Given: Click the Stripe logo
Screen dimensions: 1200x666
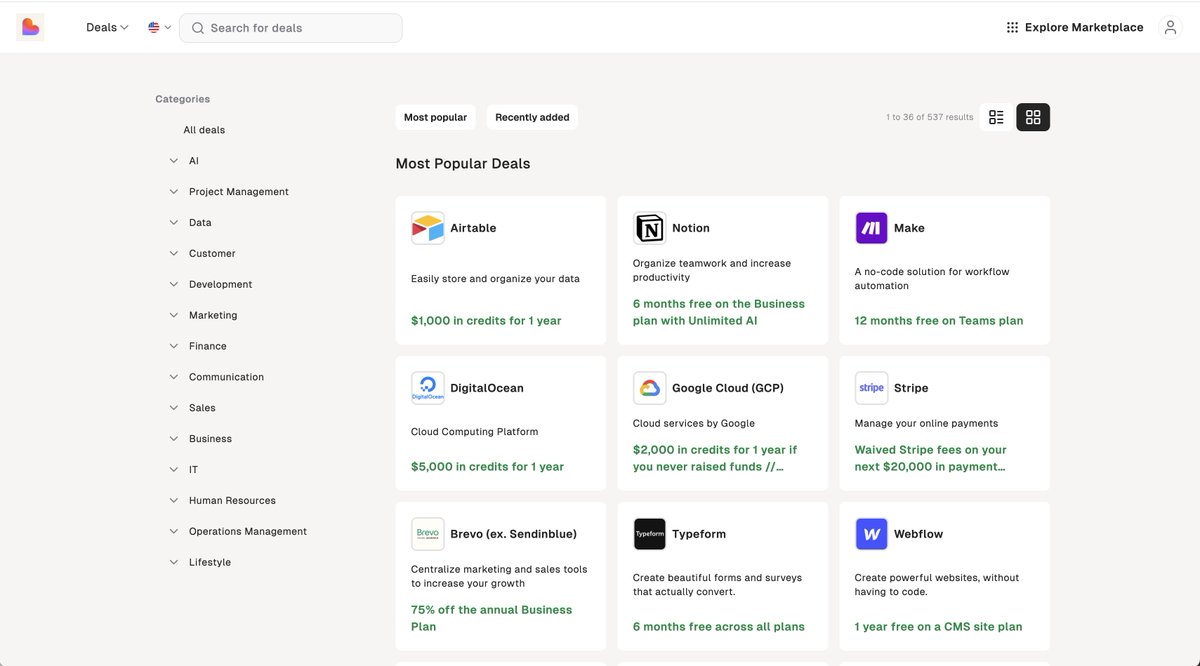Looking at the screenshot, I should pos(871,388).
